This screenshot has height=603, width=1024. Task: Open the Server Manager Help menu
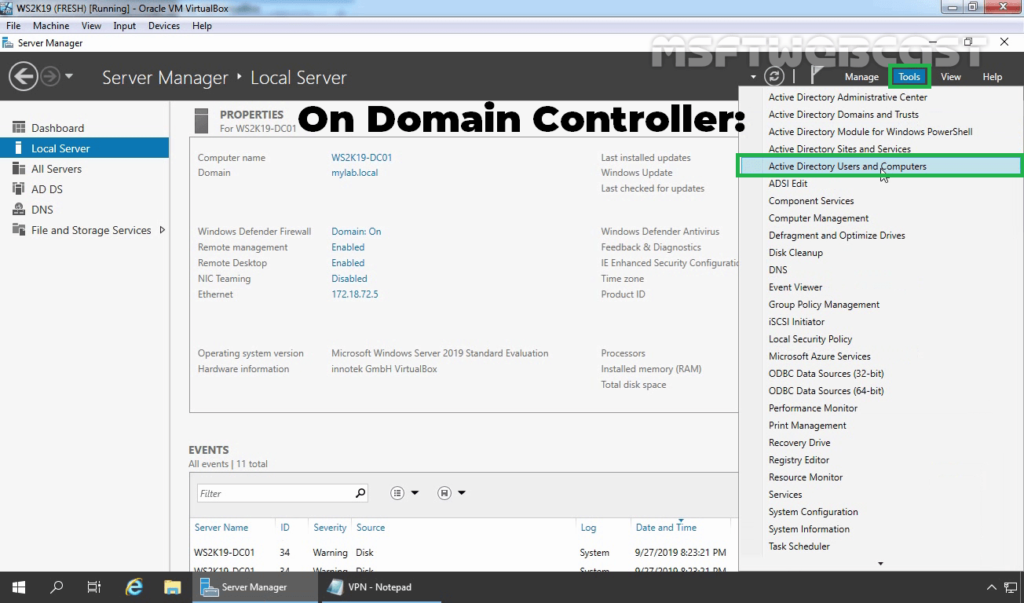click(992, 77)
